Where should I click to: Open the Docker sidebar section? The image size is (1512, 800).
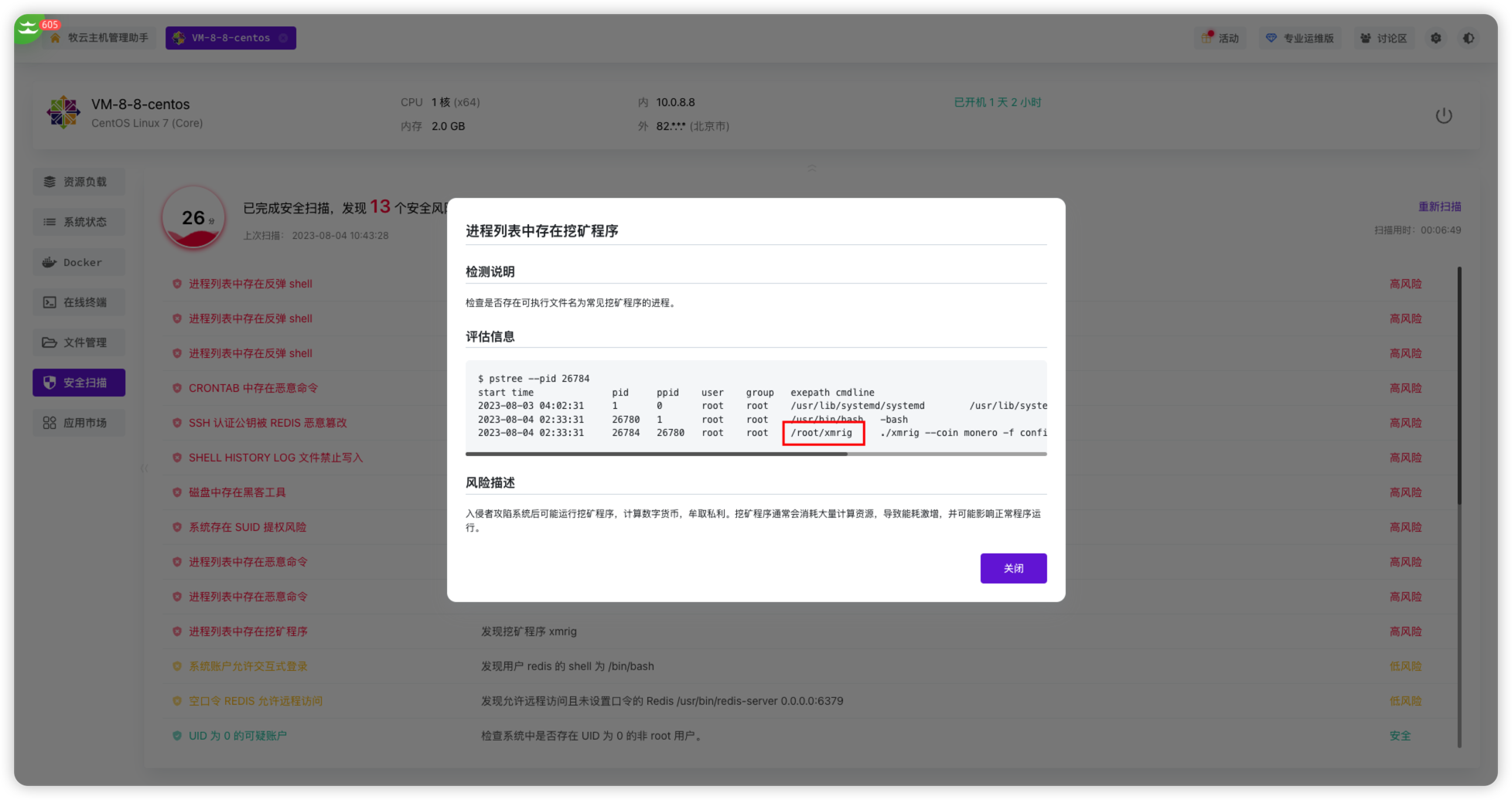pos(79,262)
